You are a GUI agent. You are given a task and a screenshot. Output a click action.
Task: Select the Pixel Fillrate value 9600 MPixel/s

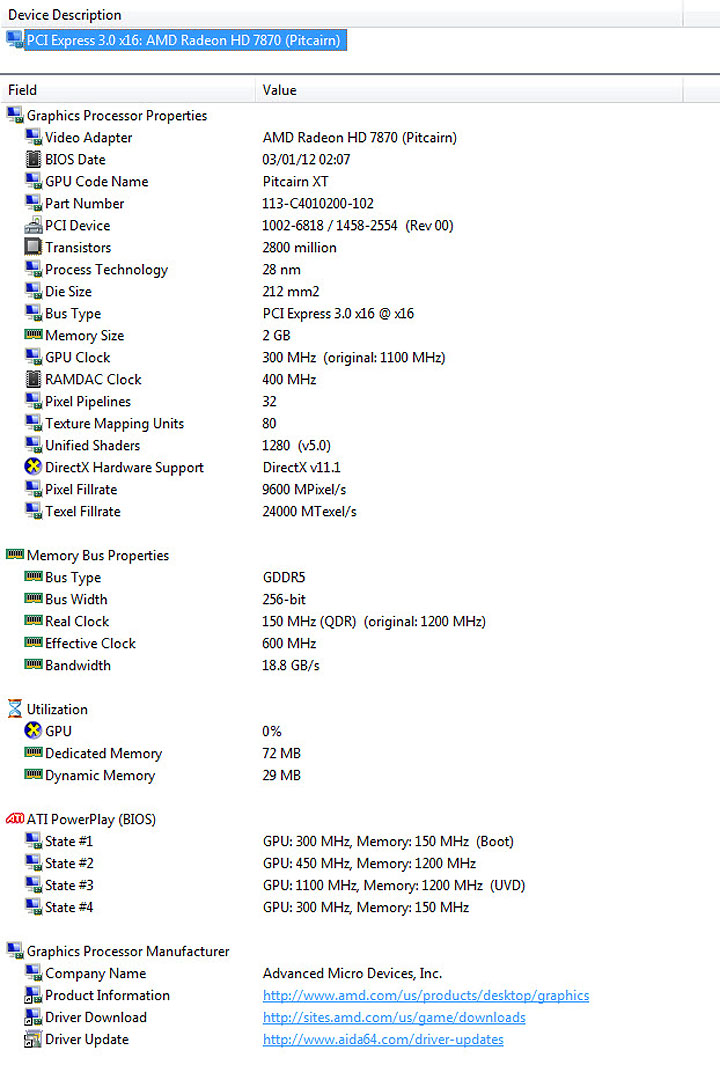point(304,490)
